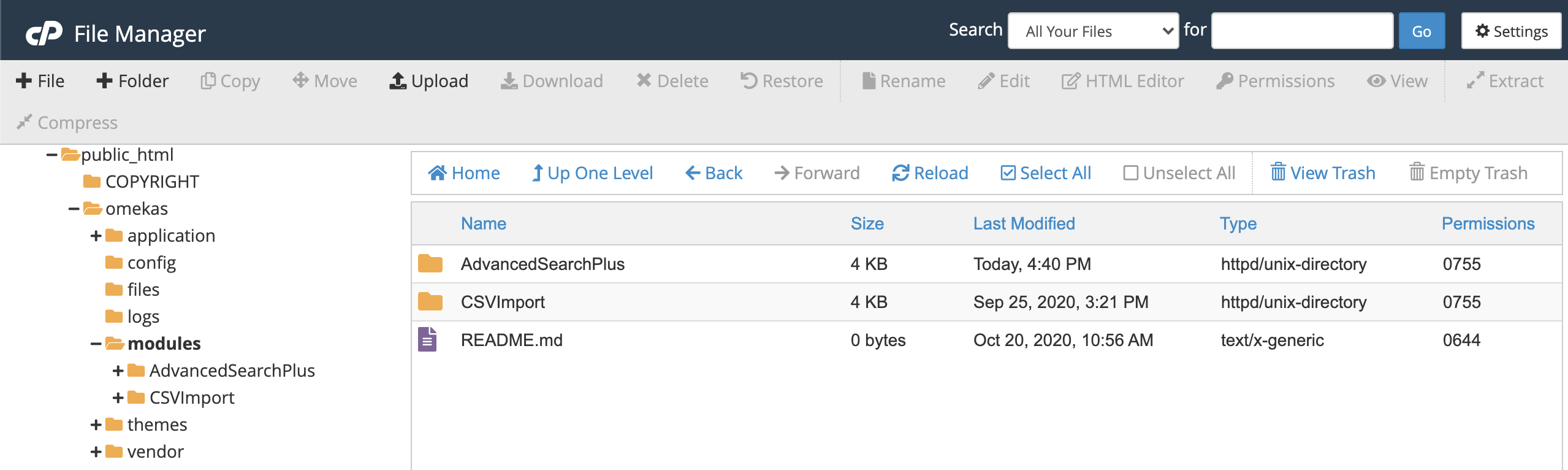This screenshot has width=1568, height=470.
Task: Select modules folder in tree
Action: click(153, 344)
